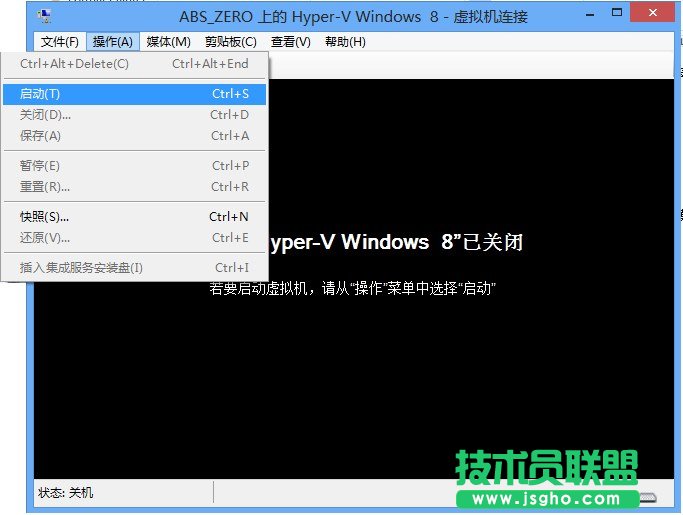Select 启动(T) to start the VM
Screen dimensions: 683x515
pyautogui.click(x=134, y=94)
